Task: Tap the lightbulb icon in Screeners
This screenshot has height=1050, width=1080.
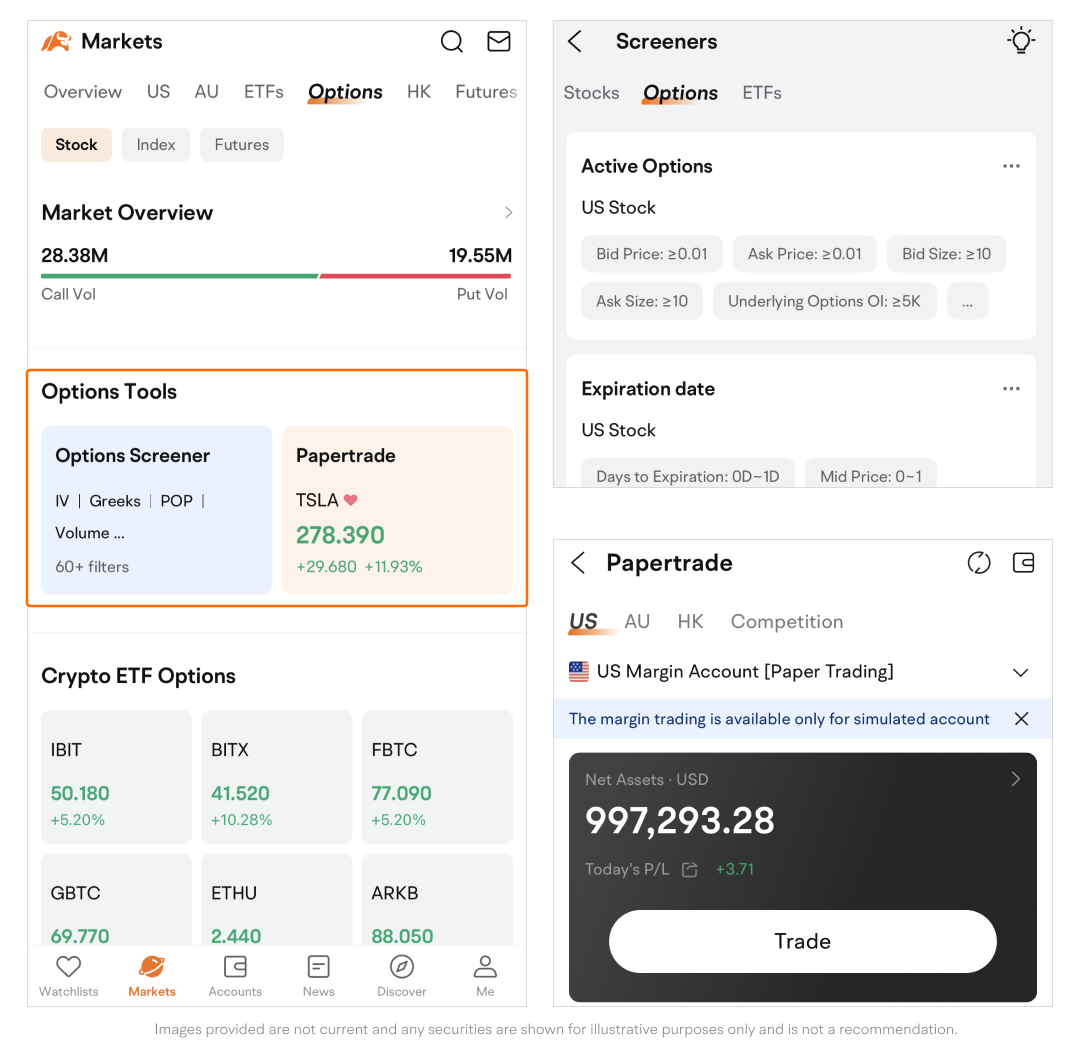Action: pos(1020,41)
